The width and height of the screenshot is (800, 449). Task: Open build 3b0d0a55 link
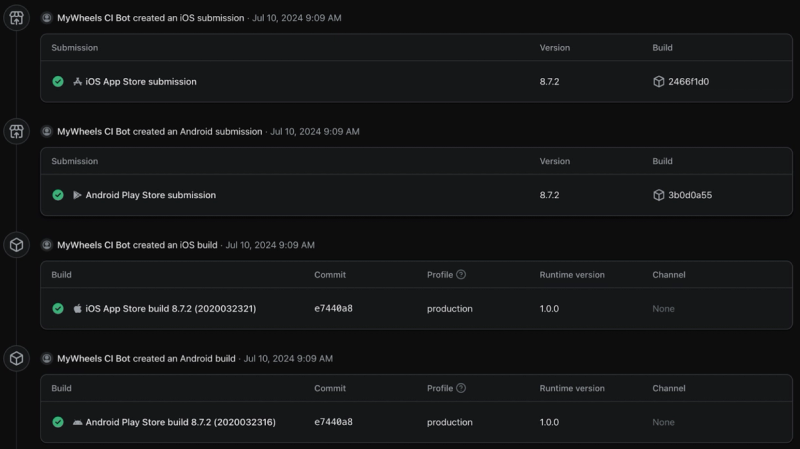click(690, 195)
